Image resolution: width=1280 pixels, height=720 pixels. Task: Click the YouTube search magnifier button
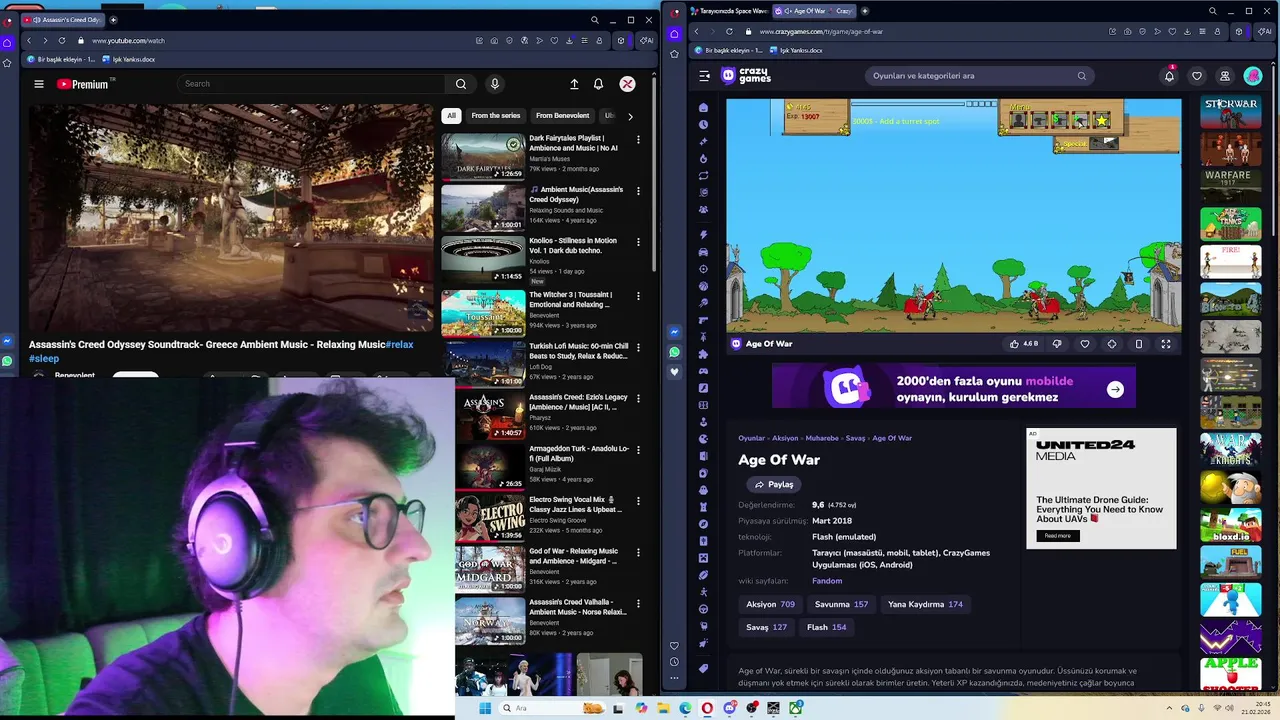pos(461,84)
